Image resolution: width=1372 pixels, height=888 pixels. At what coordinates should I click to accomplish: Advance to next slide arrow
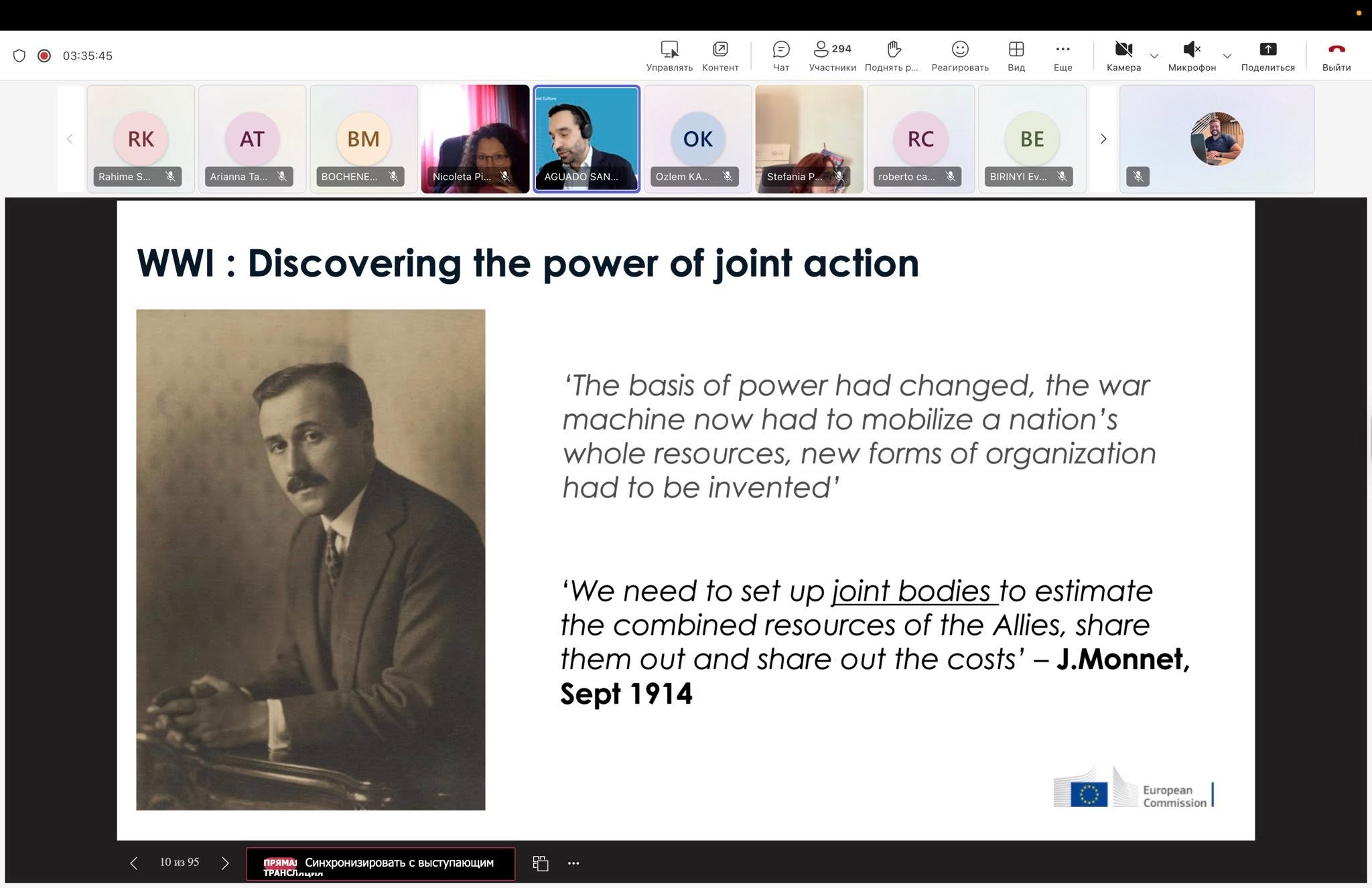[x=225, y=863]
